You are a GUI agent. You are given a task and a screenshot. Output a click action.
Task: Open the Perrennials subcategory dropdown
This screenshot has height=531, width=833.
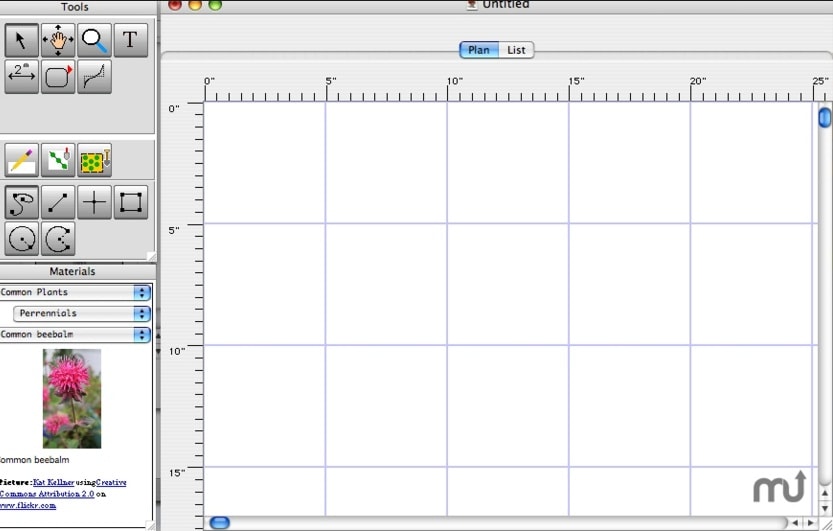tap(82, 313)
